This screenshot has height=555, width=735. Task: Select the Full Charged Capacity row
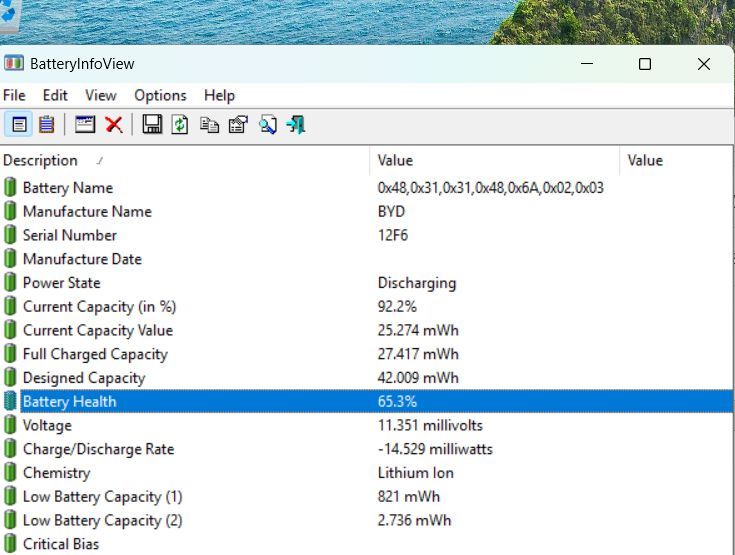point(95,354)
